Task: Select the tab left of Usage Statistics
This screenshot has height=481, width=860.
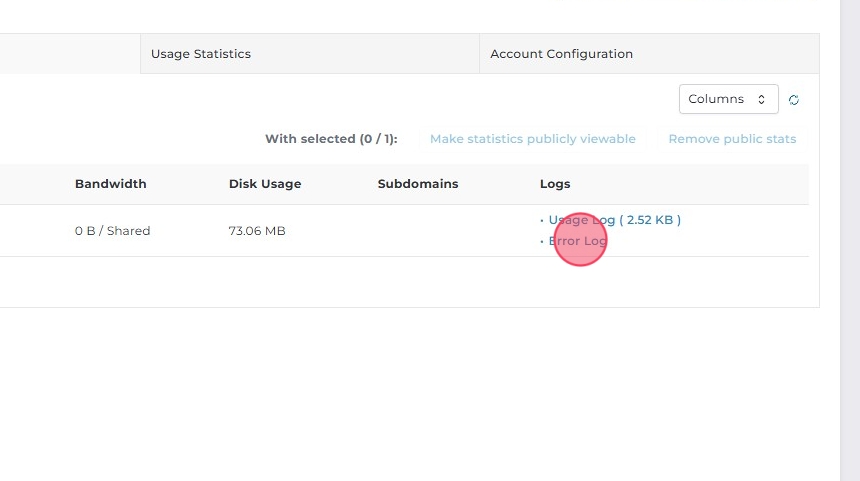Action: point(70,54)
